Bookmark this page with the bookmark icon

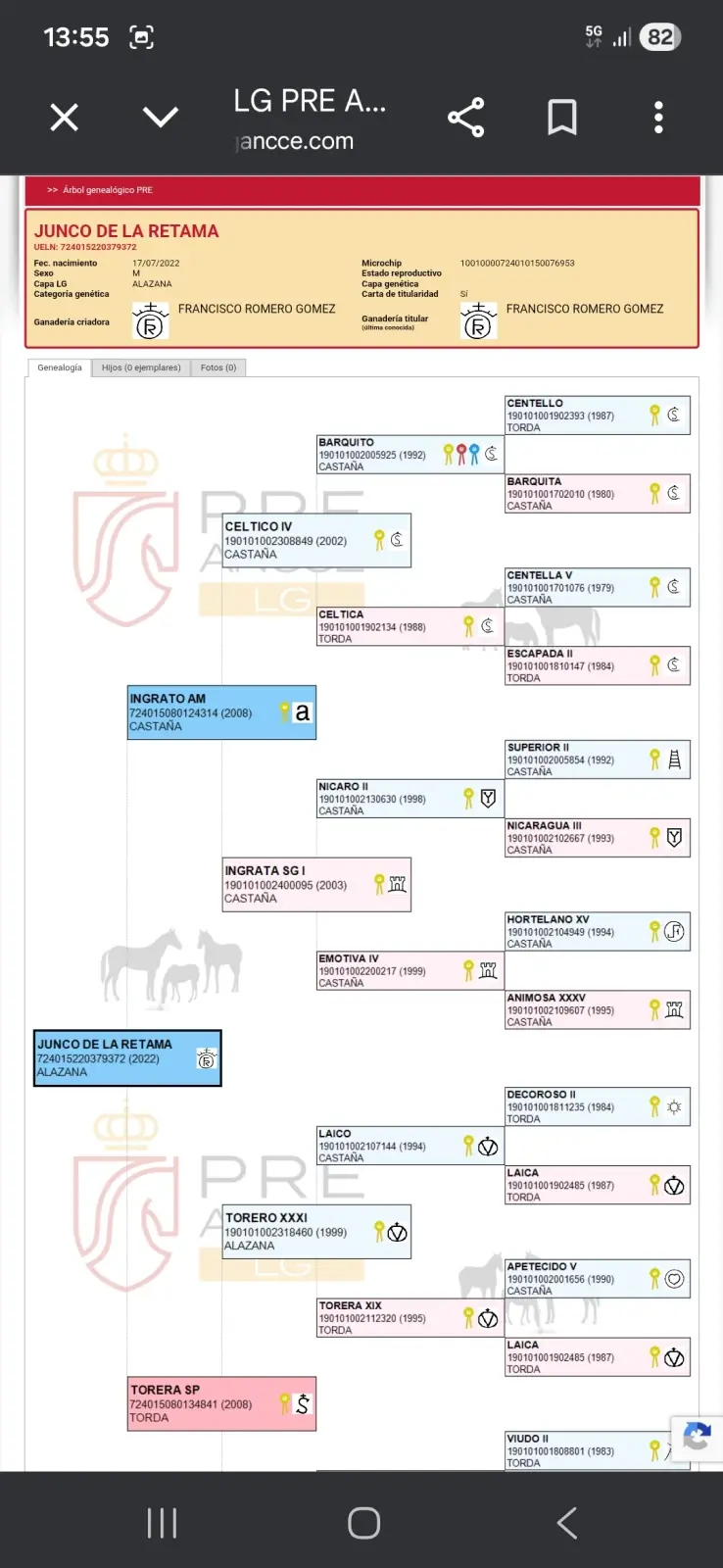(561, 118)
